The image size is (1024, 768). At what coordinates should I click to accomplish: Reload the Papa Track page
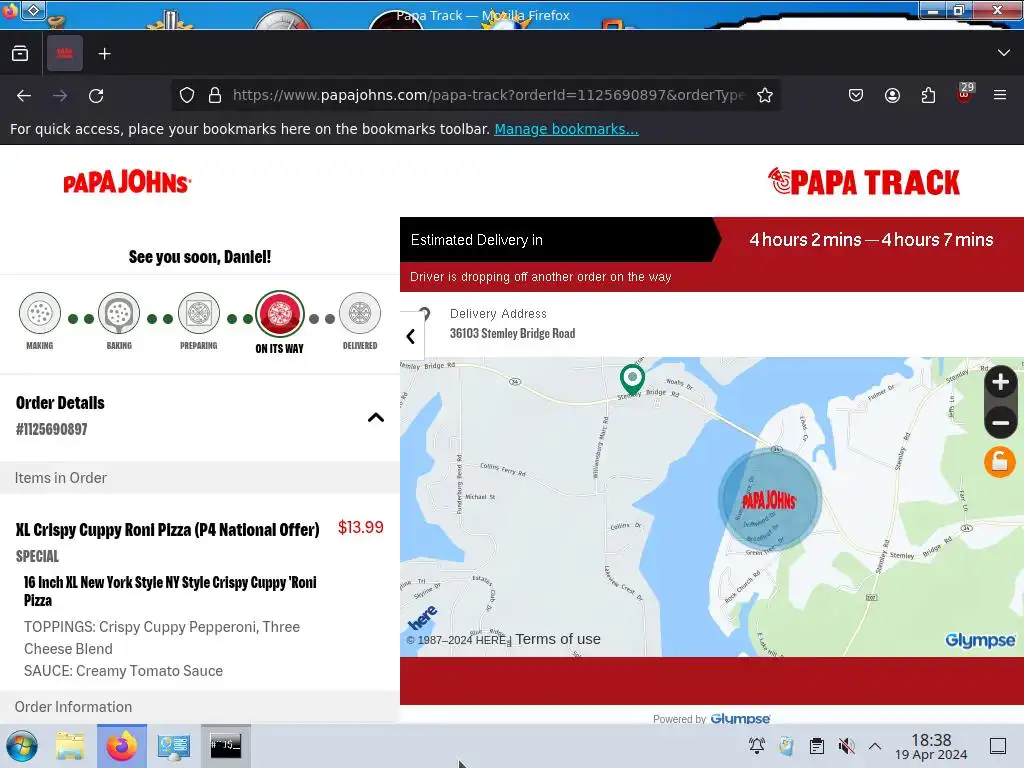[x=96, y=95]
